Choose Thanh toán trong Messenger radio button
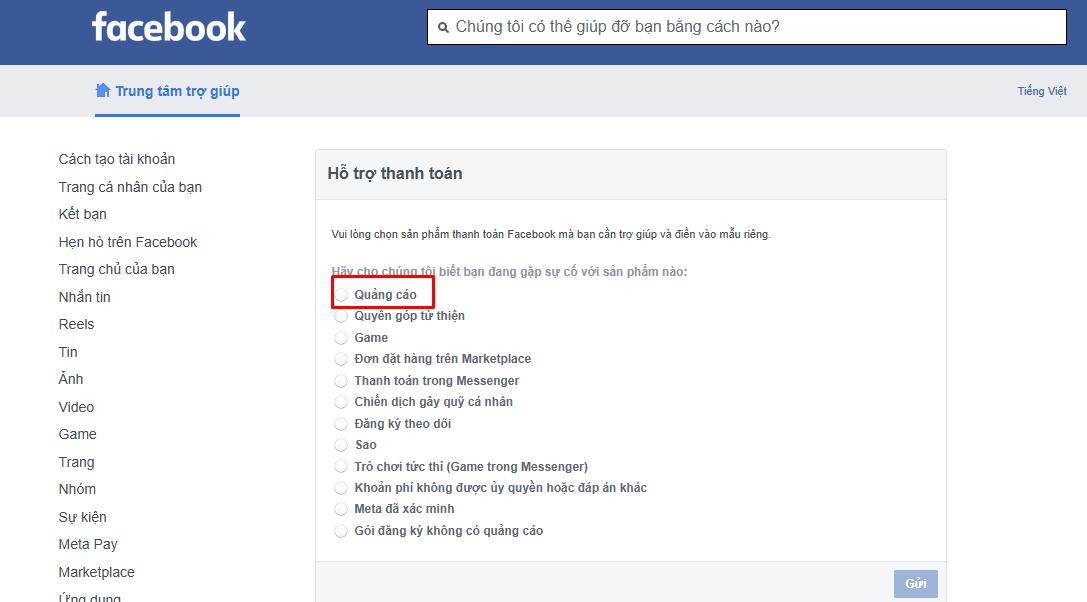1087x602 pixels. pos(340,381)
